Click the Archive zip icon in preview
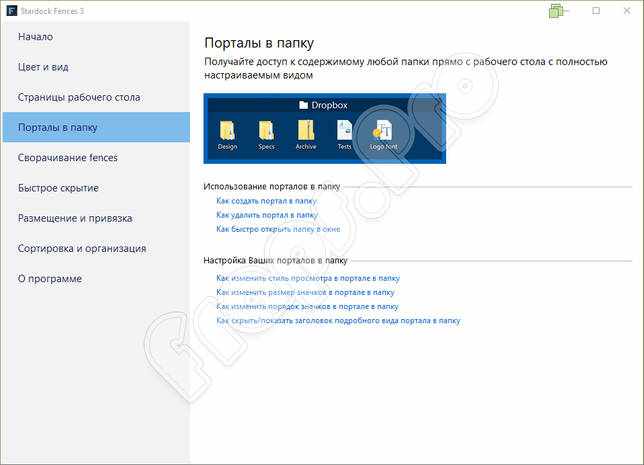 pyautogui.click(x=306, y=130)
